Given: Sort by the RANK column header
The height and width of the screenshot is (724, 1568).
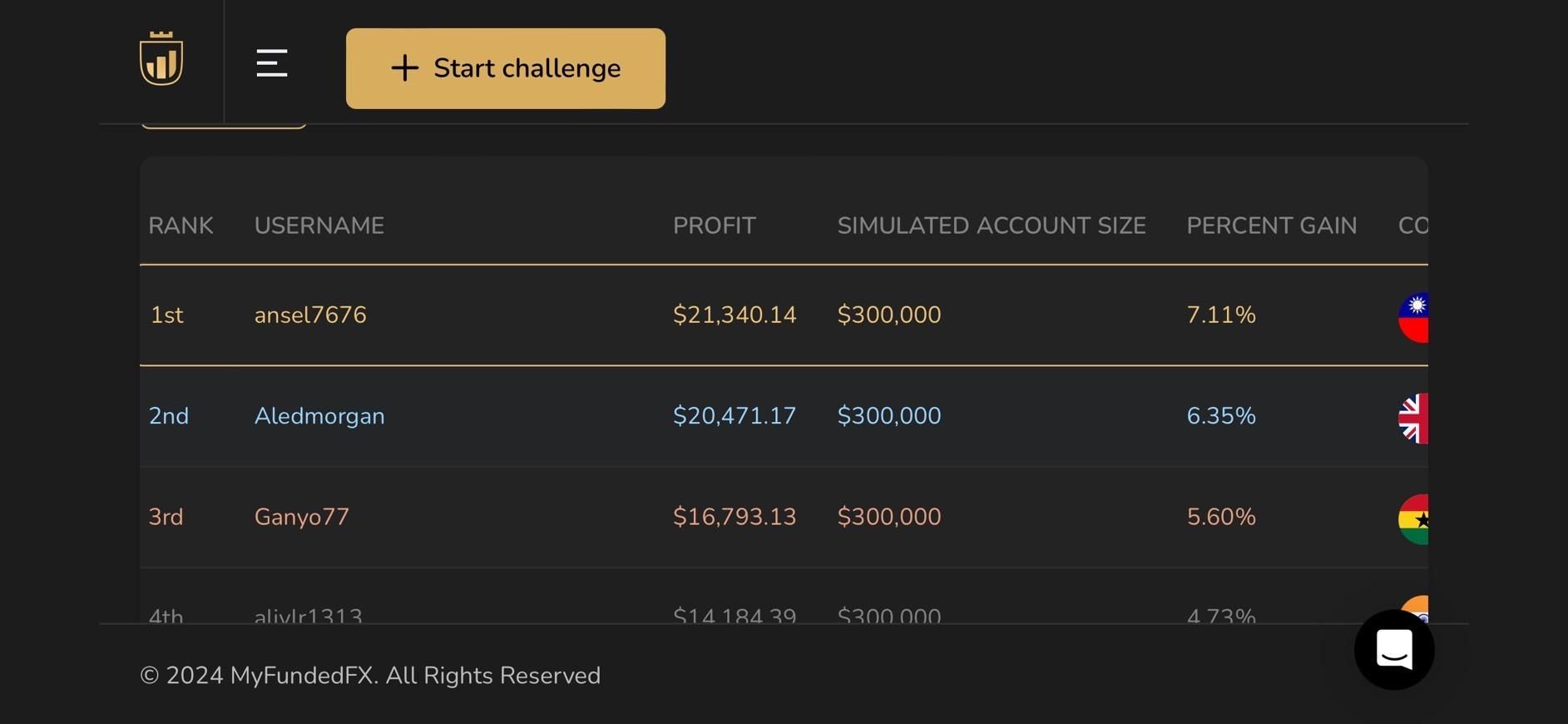Looking at the screenshot, I should pos(181,226).
